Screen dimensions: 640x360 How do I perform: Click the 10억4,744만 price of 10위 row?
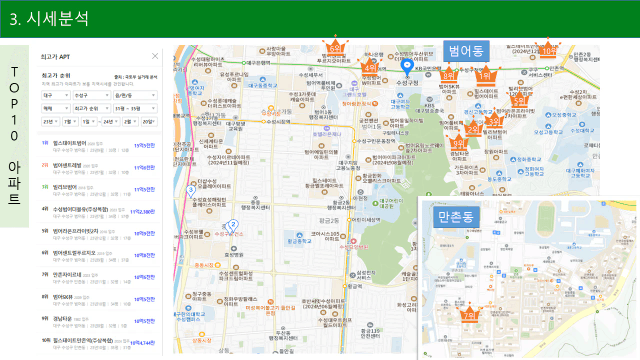[x=143, y=343]
